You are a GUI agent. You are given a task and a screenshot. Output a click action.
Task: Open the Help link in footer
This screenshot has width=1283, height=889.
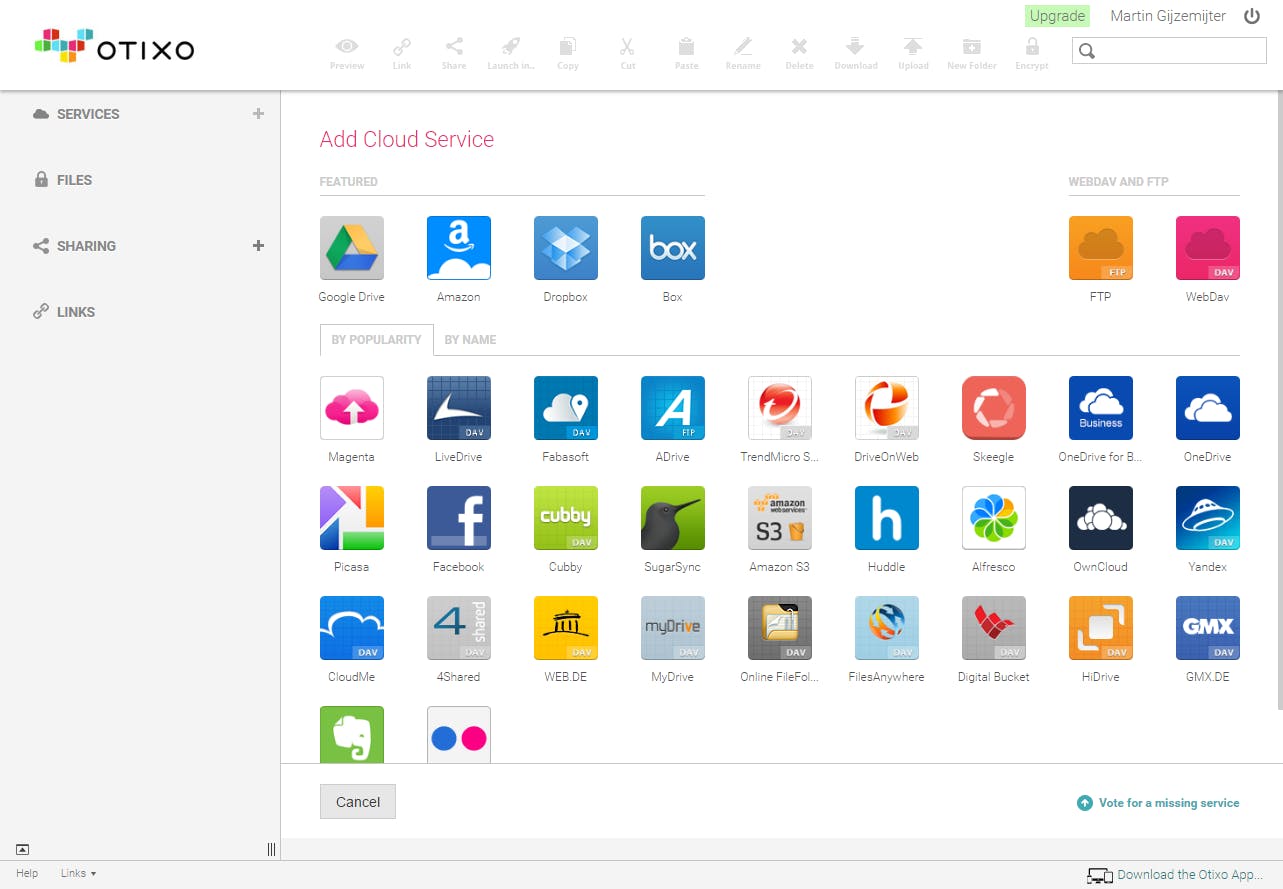point(27,873)
